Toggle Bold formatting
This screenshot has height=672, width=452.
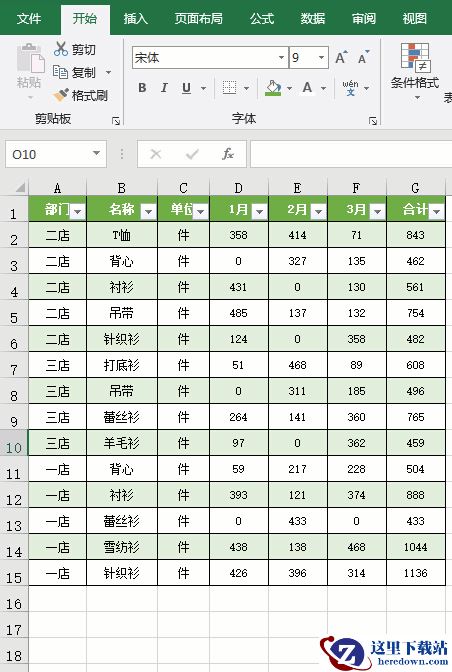pyautogui.click(x=142, y=88)
